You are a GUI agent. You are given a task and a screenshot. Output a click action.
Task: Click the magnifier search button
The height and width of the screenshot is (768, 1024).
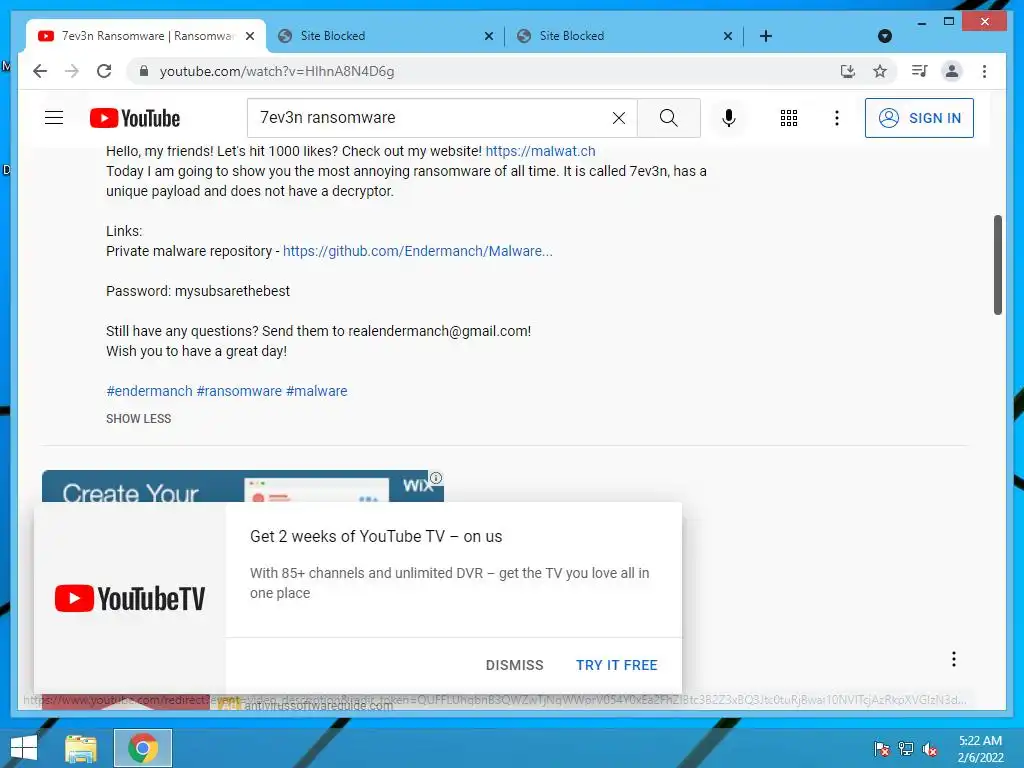click(669, 118)
